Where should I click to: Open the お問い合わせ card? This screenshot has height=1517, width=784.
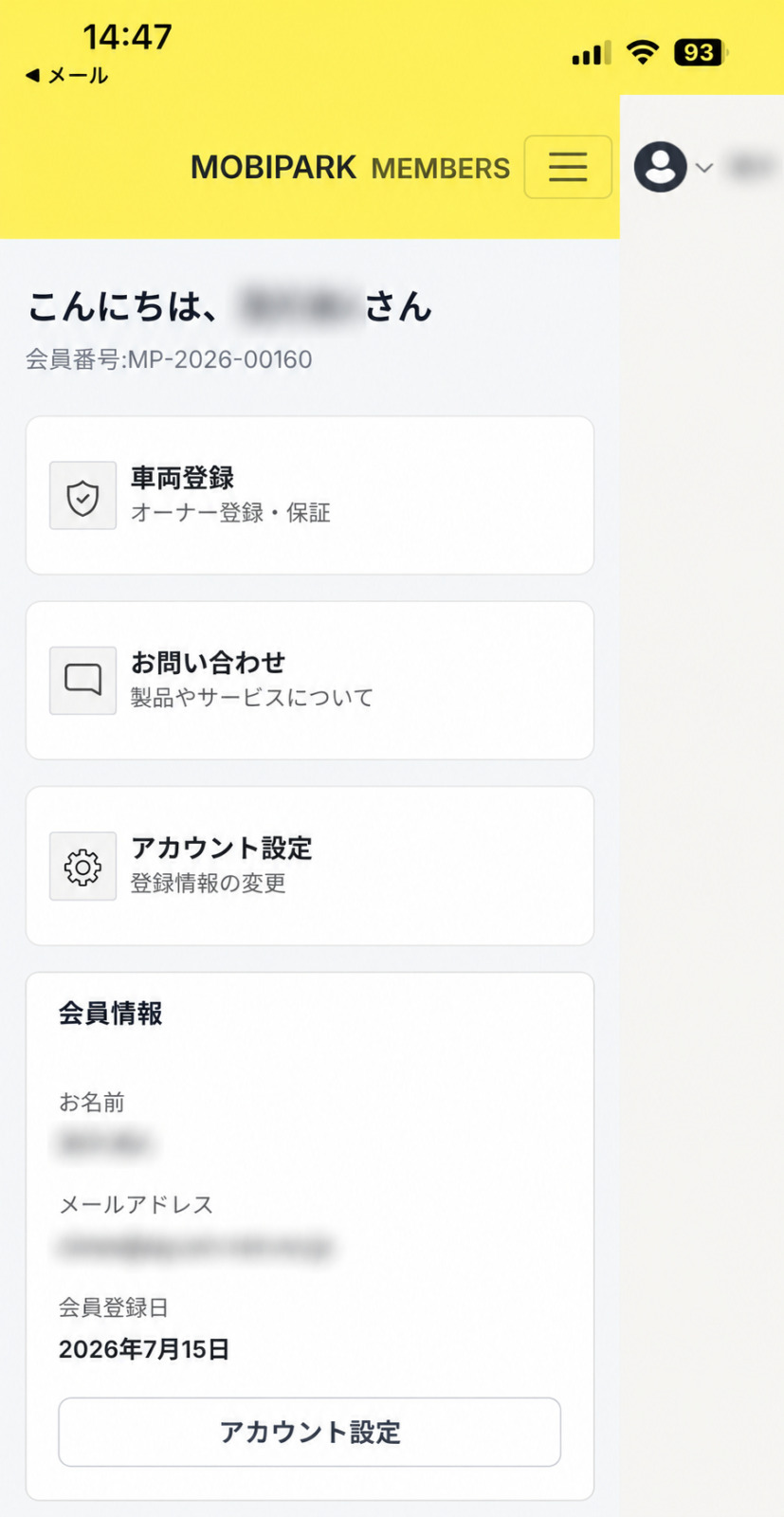coord(310,680)
